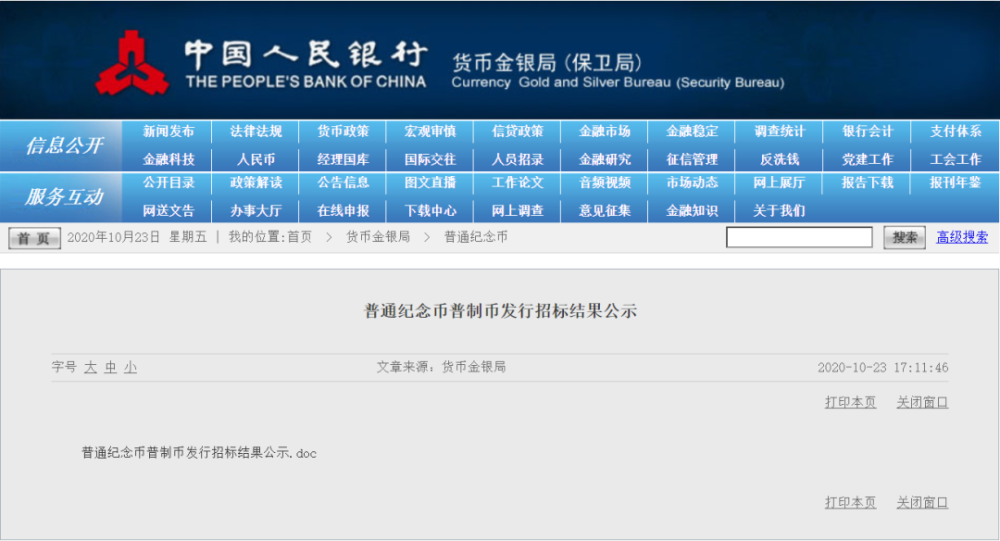Go to 关于我们 page
The image size is (1000, 541).
[779, 211]
